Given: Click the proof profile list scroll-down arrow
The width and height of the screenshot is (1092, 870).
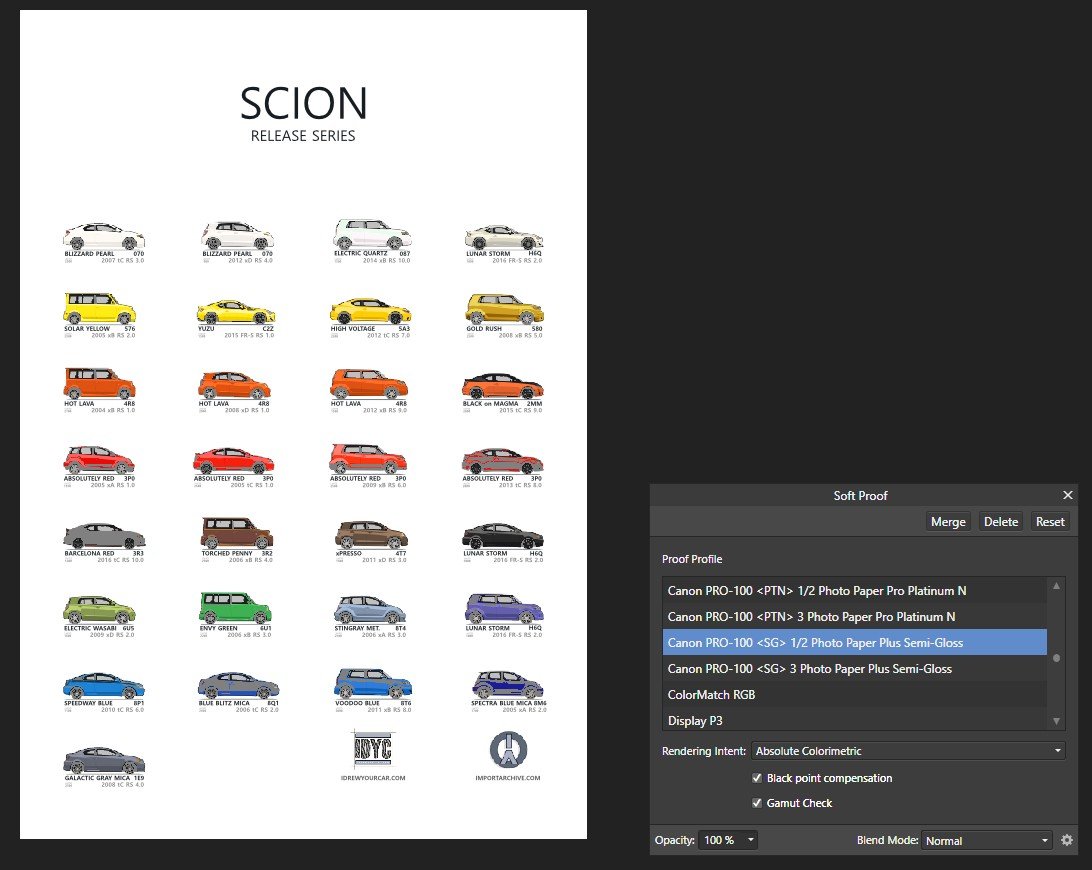Looking at the screenshot, I should pos(1056,722).
